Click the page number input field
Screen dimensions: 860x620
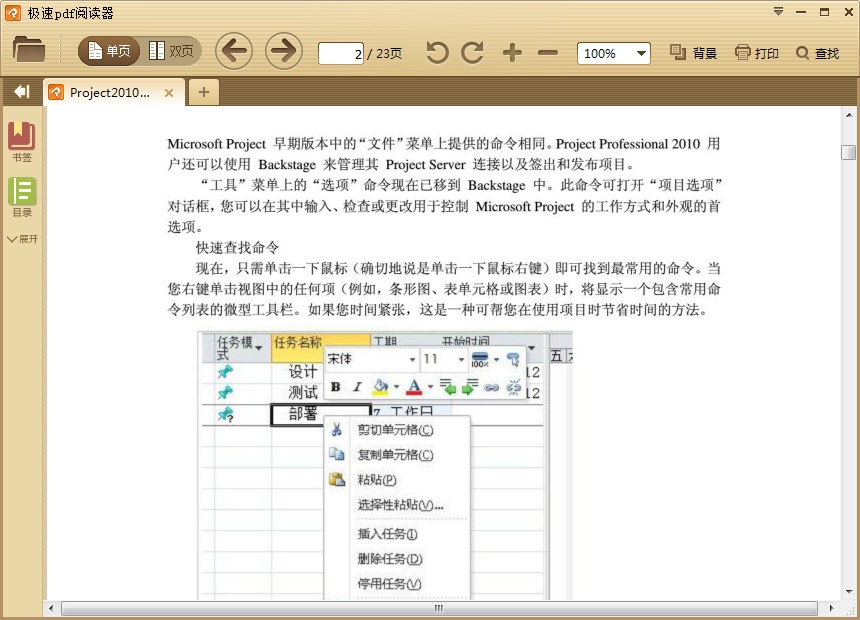(341, 53)
